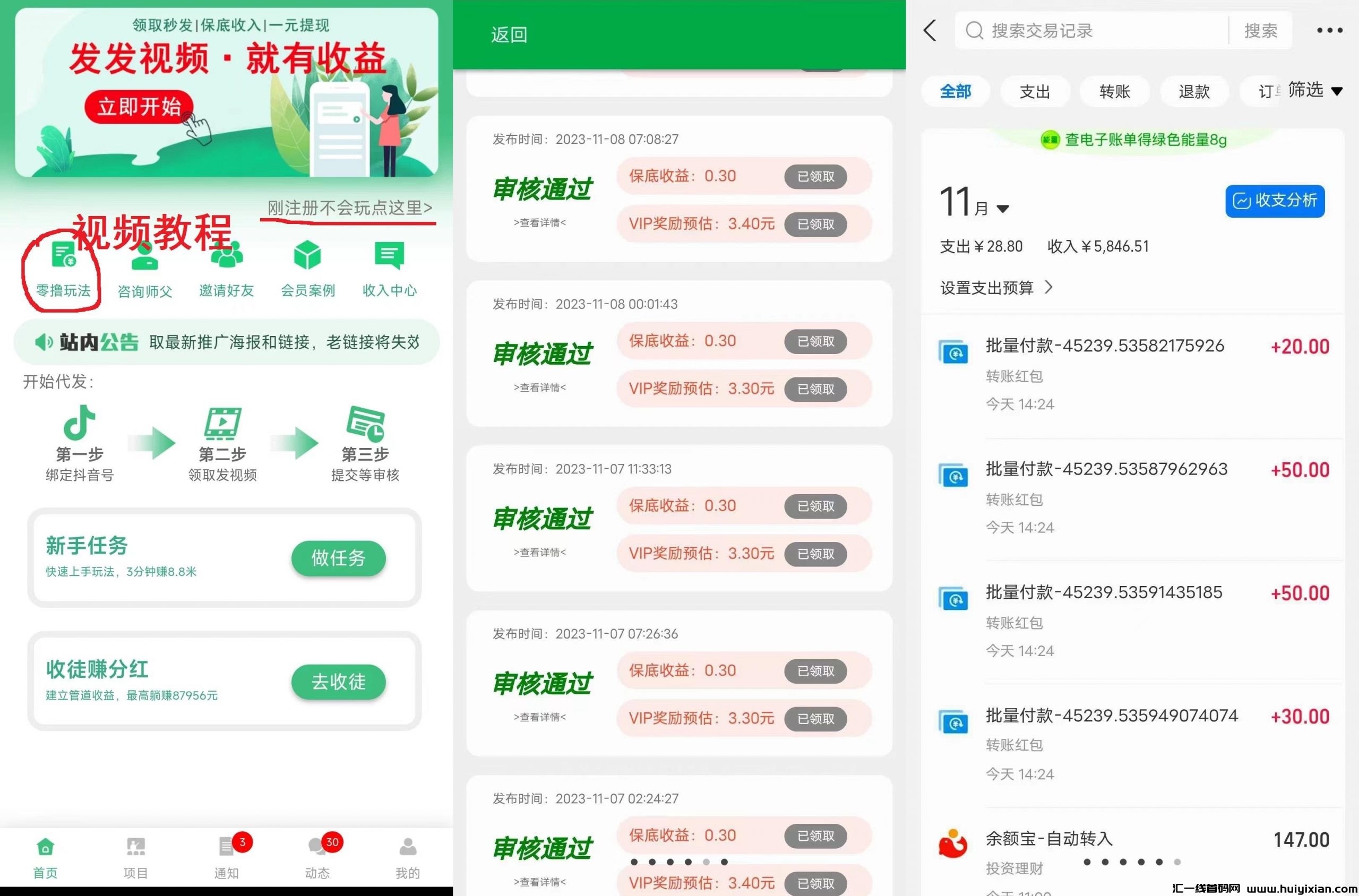The width and height of the screenshot is (1359, 896).
Task: Expand 设置支出预算 chevron
Action: (1048, 287)
